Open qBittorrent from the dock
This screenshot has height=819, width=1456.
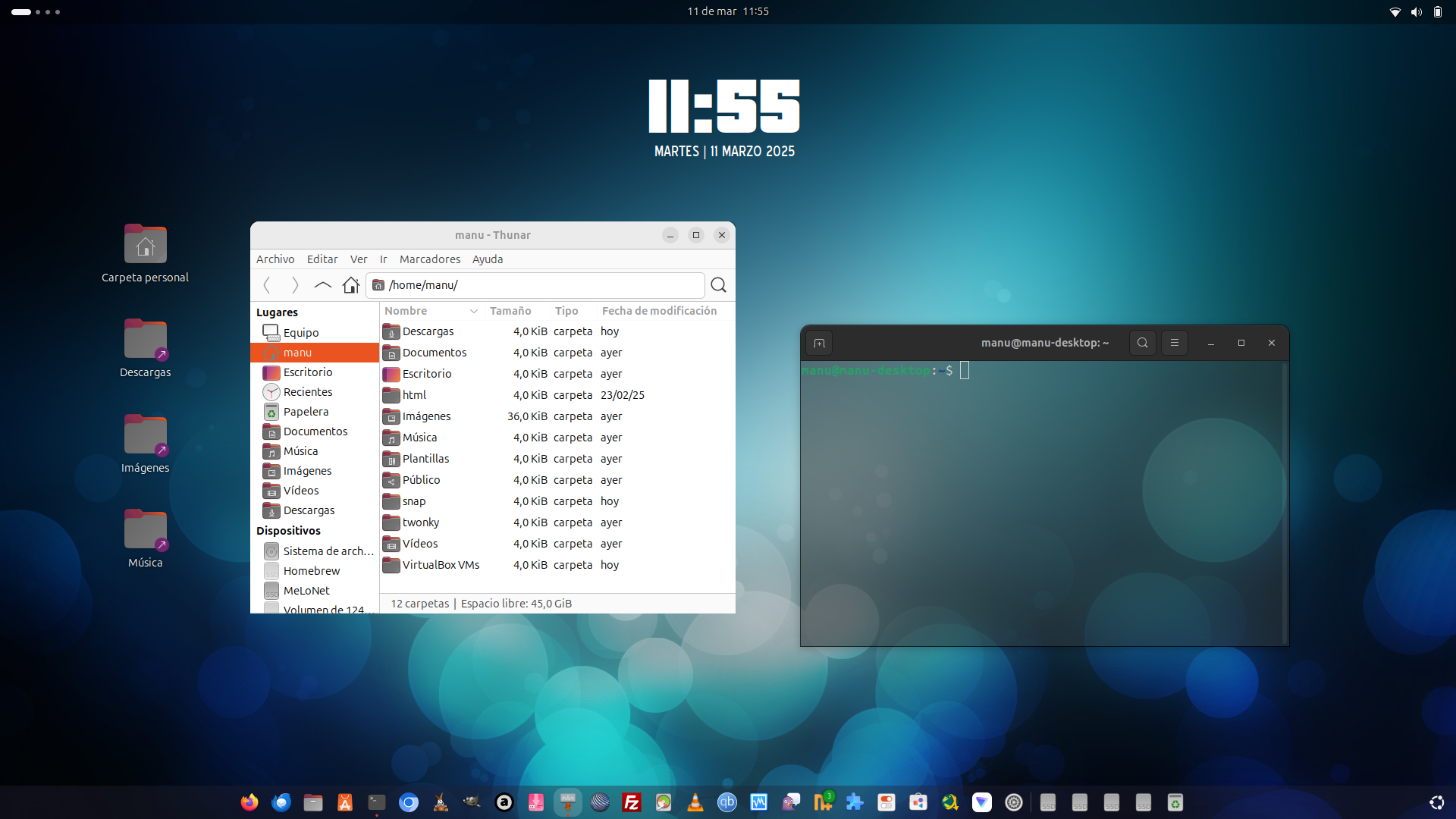pos(727,802)
